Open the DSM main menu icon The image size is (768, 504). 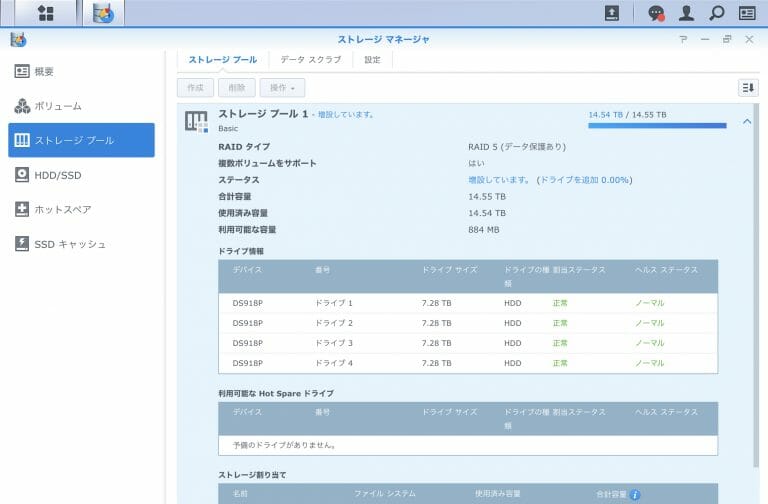click(46, 13)
